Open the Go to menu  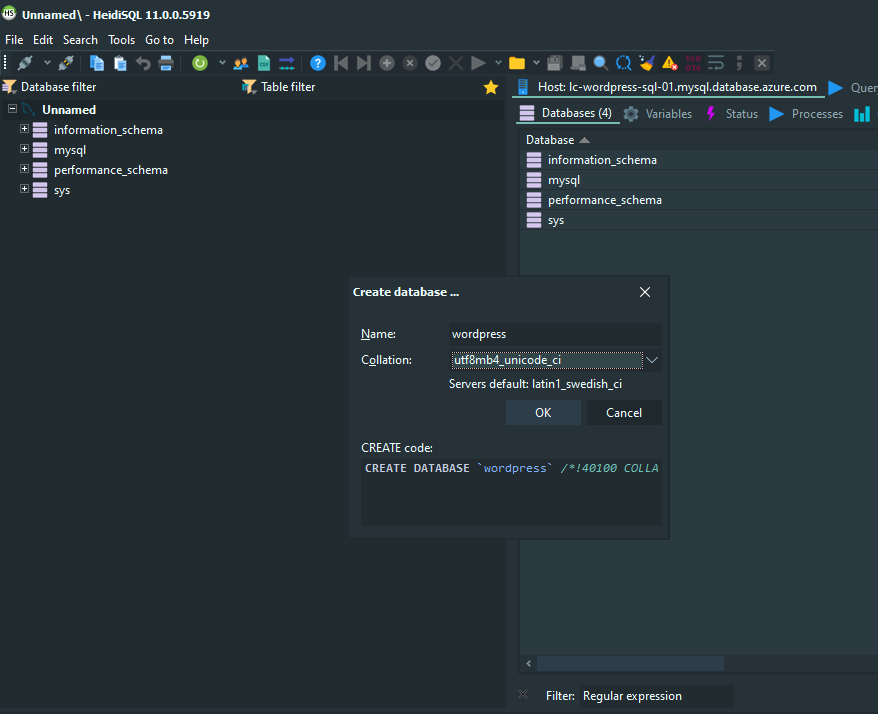[x=160, y=40]
